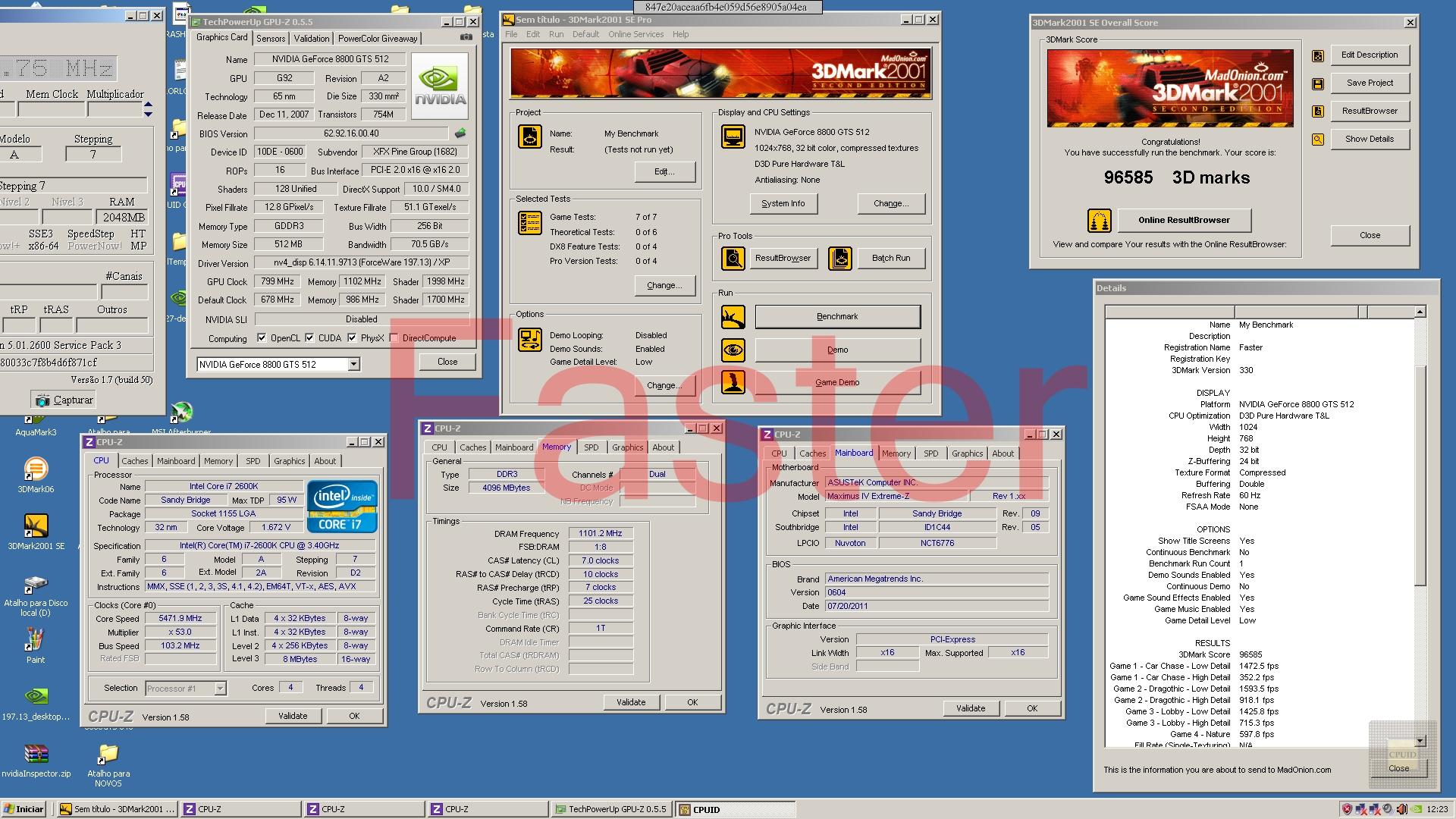Click the Details list scrollbar up arrow
This screenshot has width=1456, height=819.
1420,312
